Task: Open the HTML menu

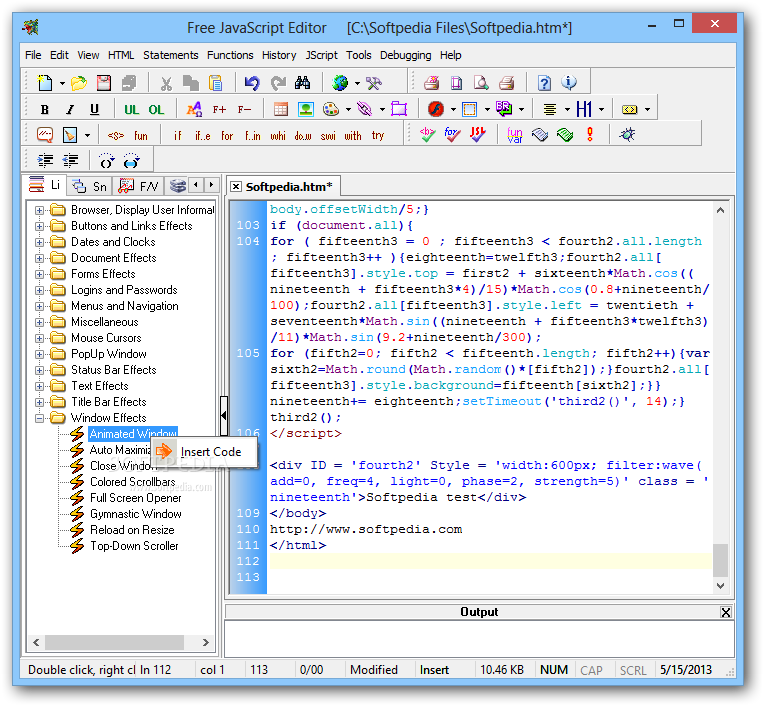Action: (x=121, y=55)
